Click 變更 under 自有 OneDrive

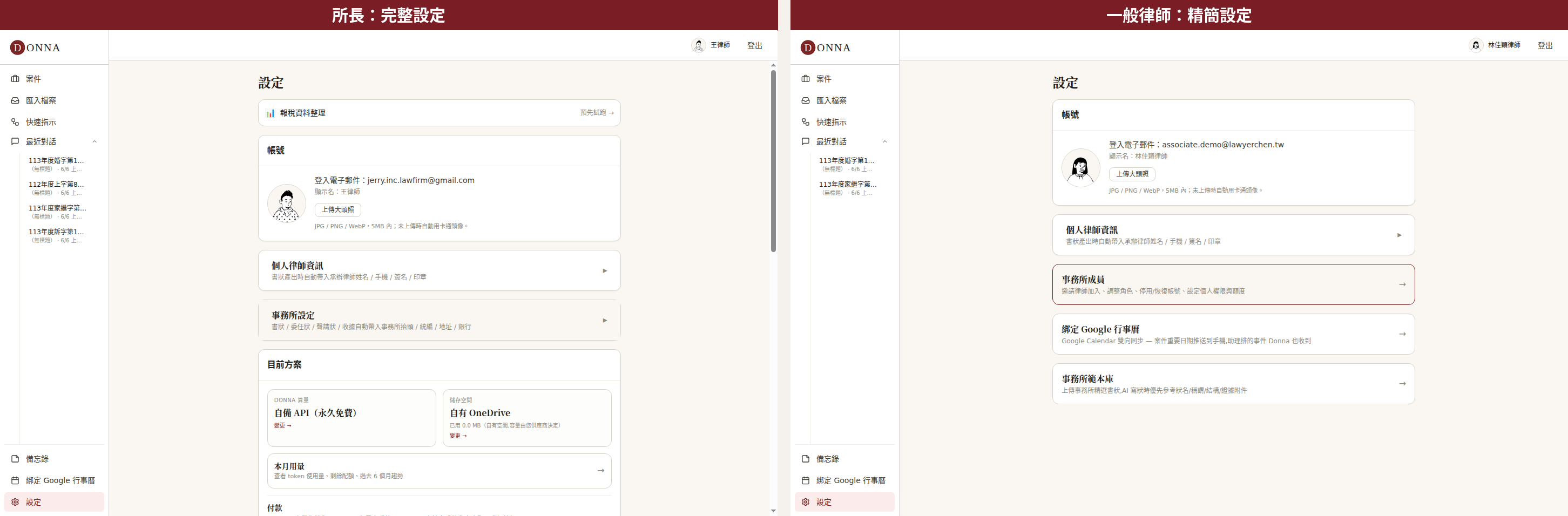(x=458, y=436)
